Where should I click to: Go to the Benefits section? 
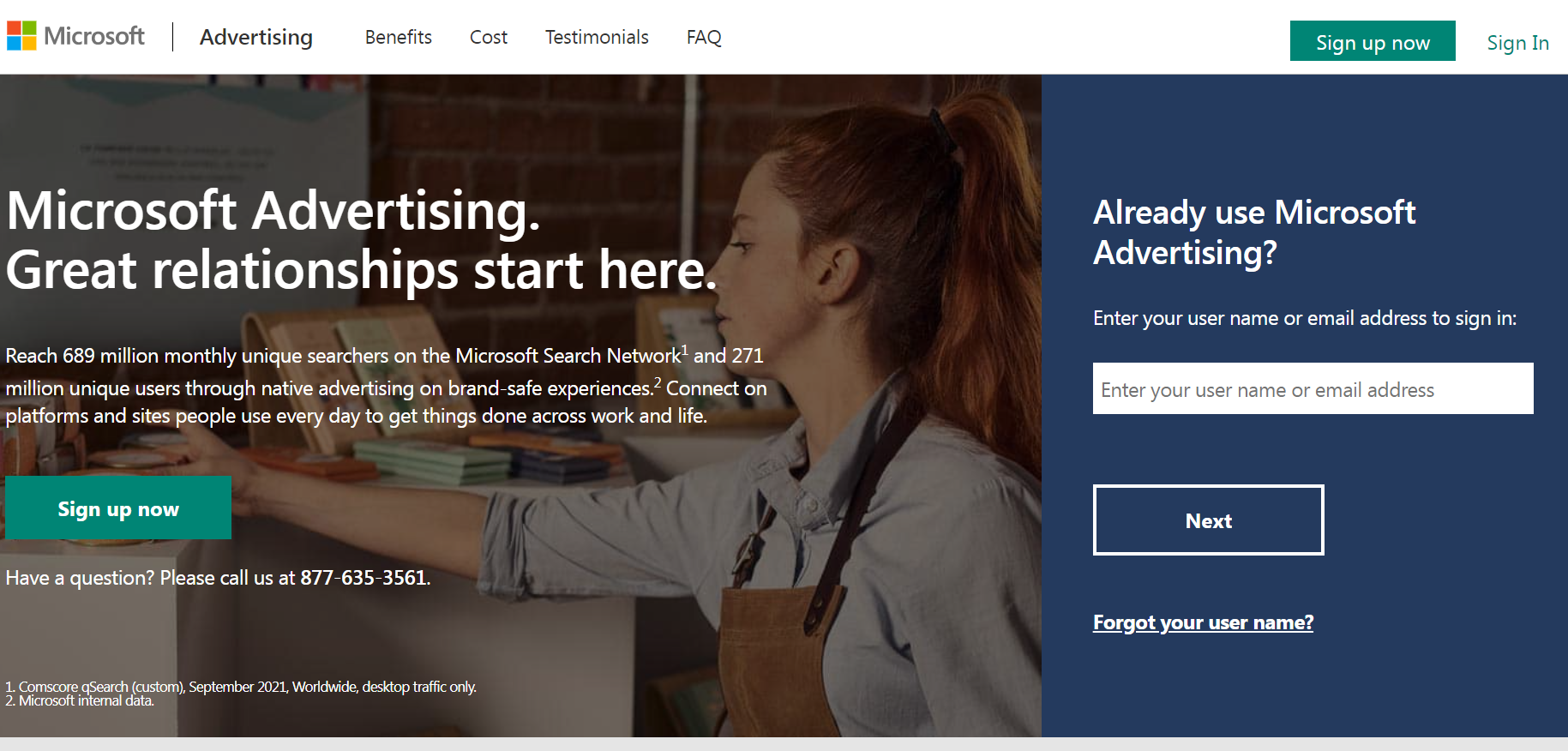pyautogui.click(x=399, y=37)
